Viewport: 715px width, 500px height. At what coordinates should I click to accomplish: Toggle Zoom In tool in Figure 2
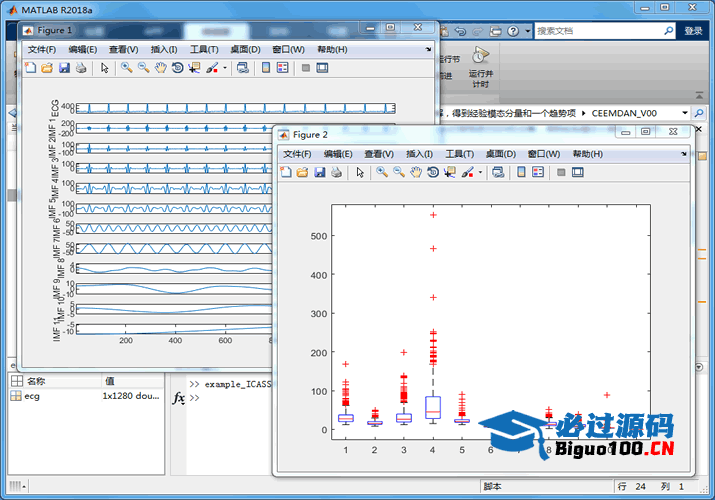[382, 173]
